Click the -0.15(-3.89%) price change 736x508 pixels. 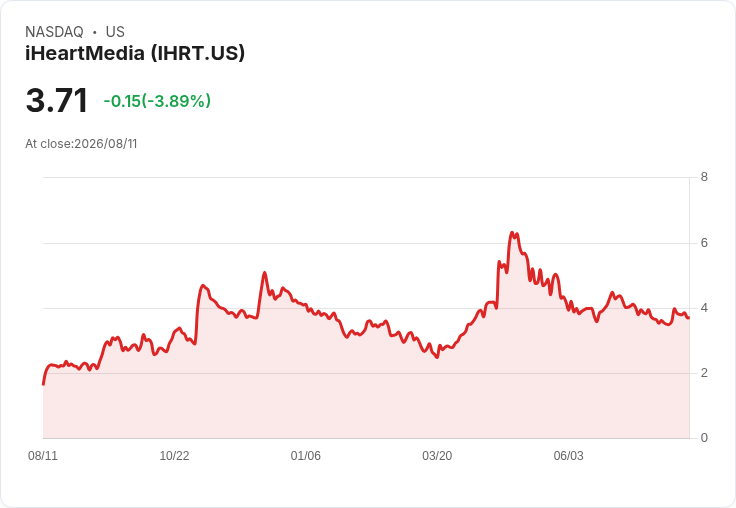click(x=157, y=100)
